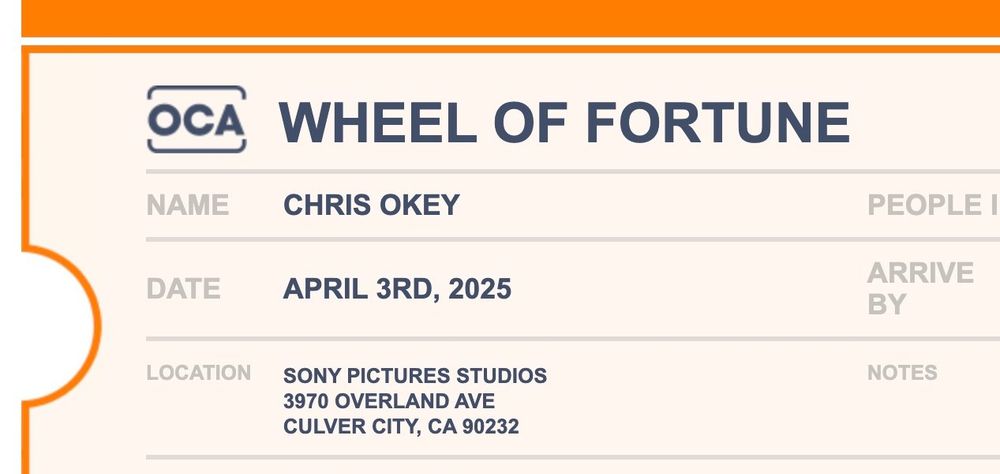
Task: Select the WHEEL OF FORTUNE title
Action: point(564,122)
